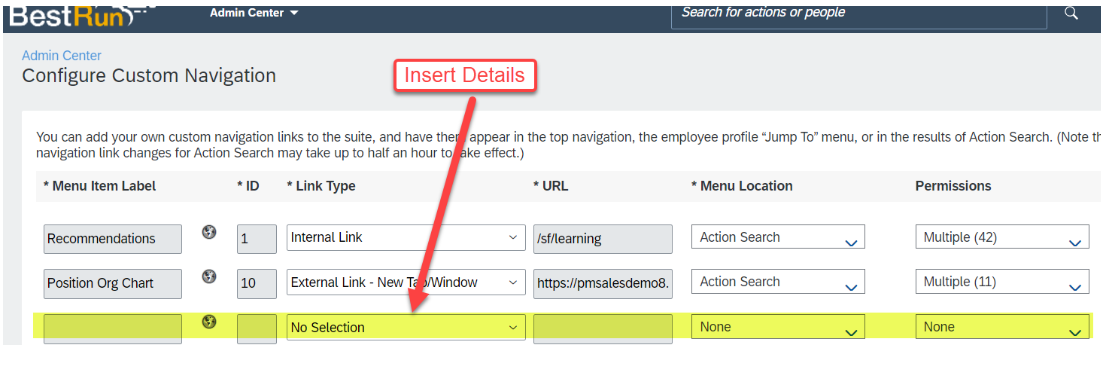
Task: Click the Admin Center breadcrumb link
Action: 62,55
